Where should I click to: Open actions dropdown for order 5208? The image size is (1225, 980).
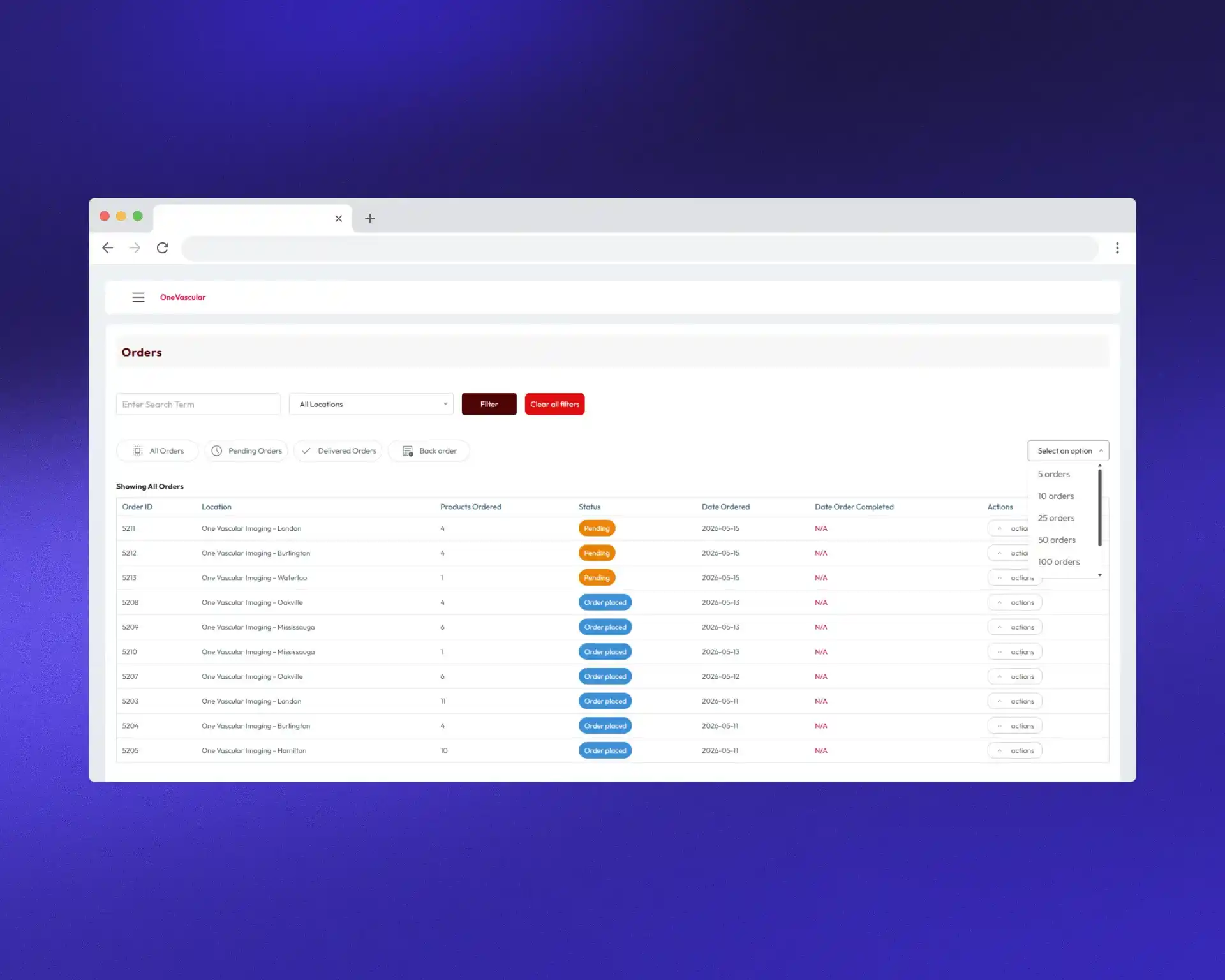click(1015, 603)
